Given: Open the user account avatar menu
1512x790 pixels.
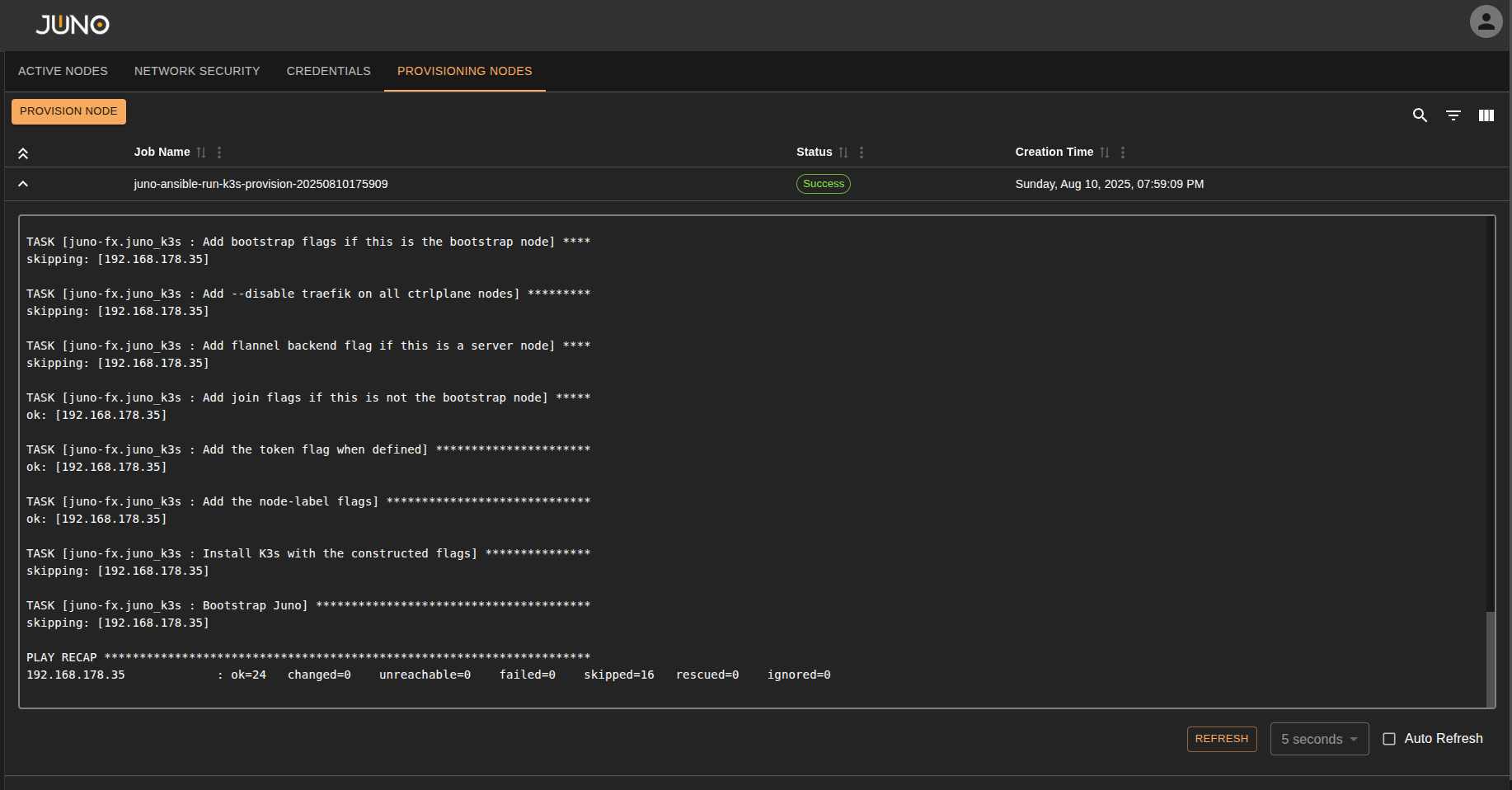Looking at the screenshot, I should click(x=1486, y=22).
